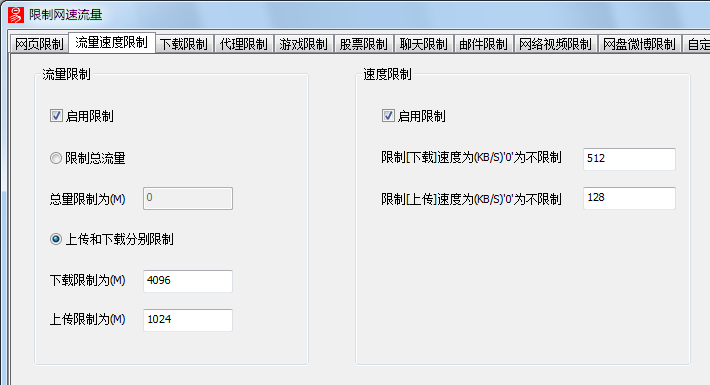The image size is (710, 385).
Task: Open the 网络视频限制 tab
Action: point(555,44)
